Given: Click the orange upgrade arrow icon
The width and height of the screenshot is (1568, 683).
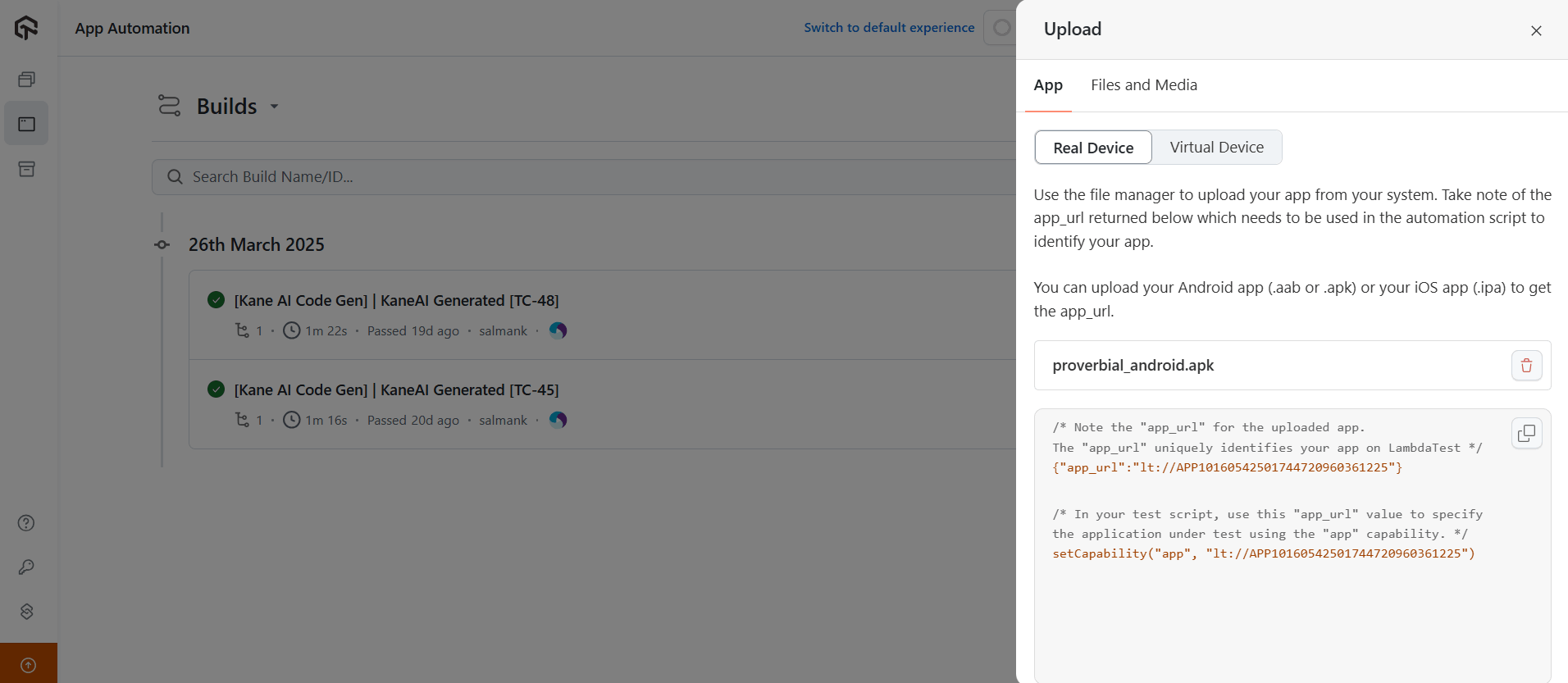Looking at the screenshot, I should click(x=28, y=665).
